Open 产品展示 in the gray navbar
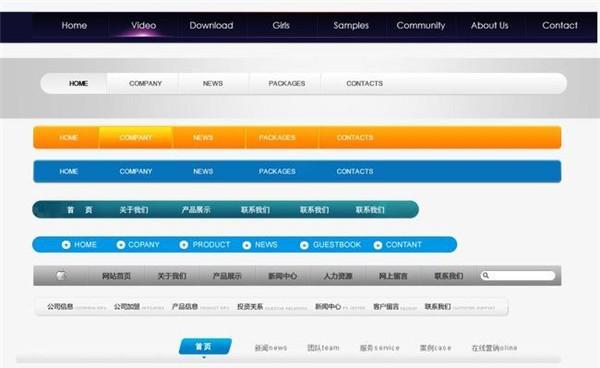 [227, 276]
